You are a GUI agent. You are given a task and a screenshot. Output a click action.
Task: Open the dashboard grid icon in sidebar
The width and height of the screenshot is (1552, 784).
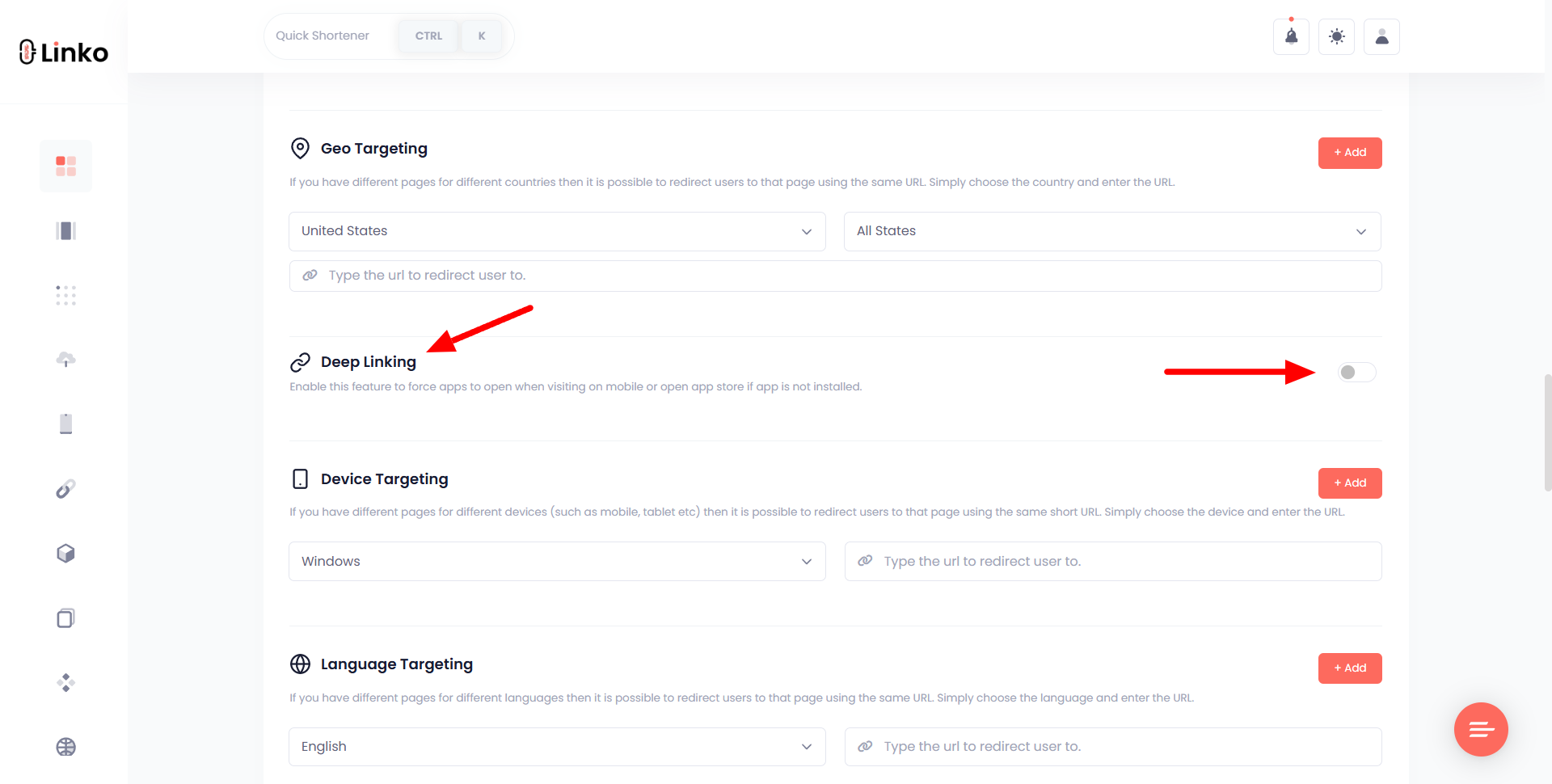coord(65,166)
